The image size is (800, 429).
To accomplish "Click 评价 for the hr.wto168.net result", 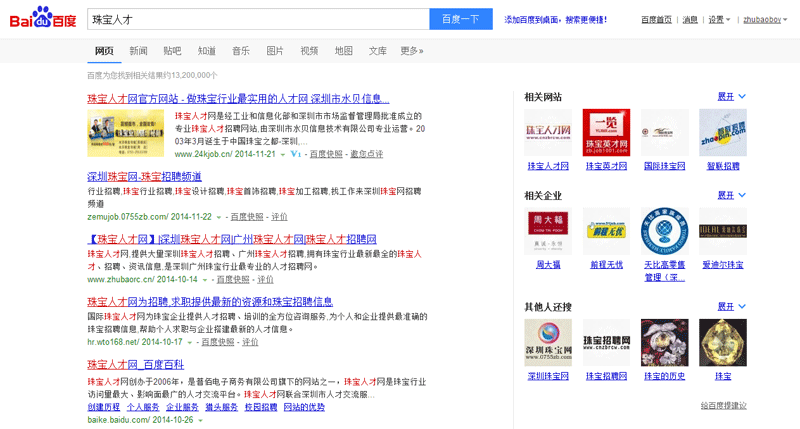I will tap(250, 342).
